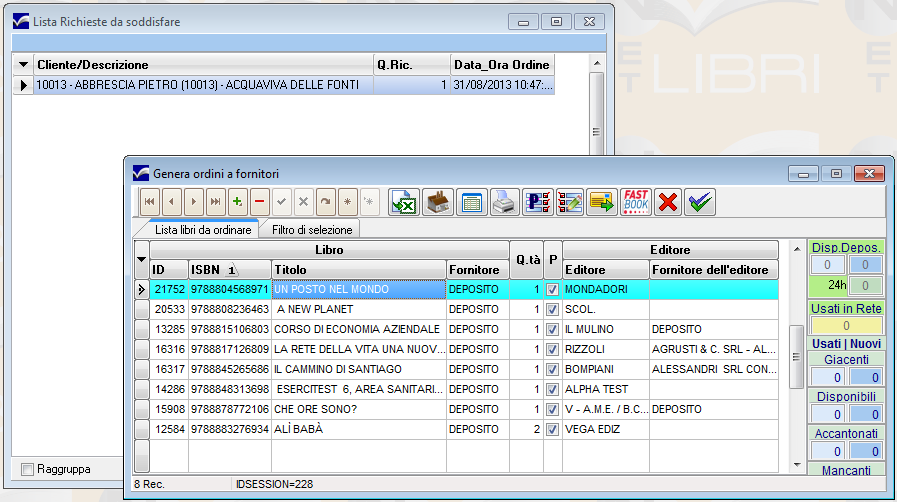Toggle P checkbox for CHE ORE SONO?
This screenshot has width=897, height=502.
(x=552, y=409)
